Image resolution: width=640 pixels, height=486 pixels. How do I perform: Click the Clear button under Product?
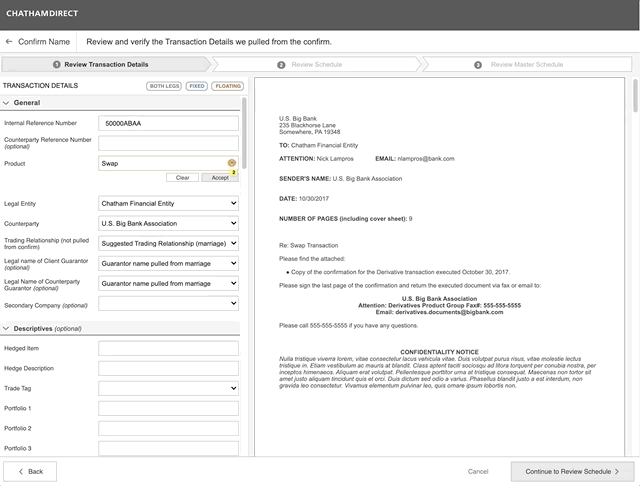182,178
